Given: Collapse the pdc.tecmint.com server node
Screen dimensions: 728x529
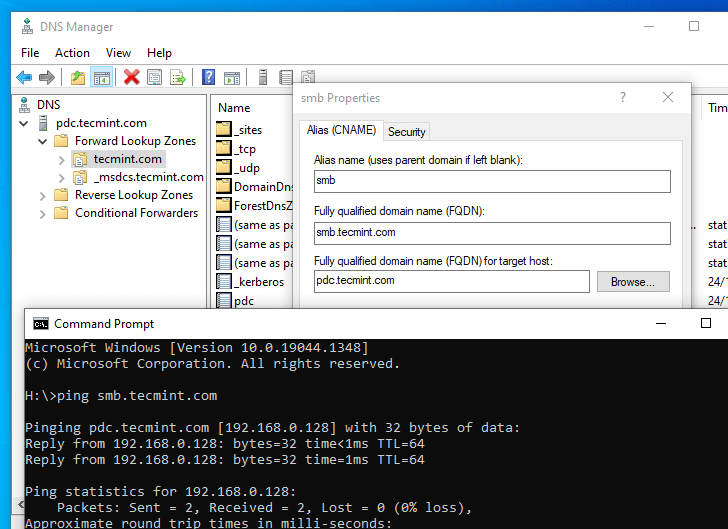Looking at the screenshot, I should [x=26, y=123].
